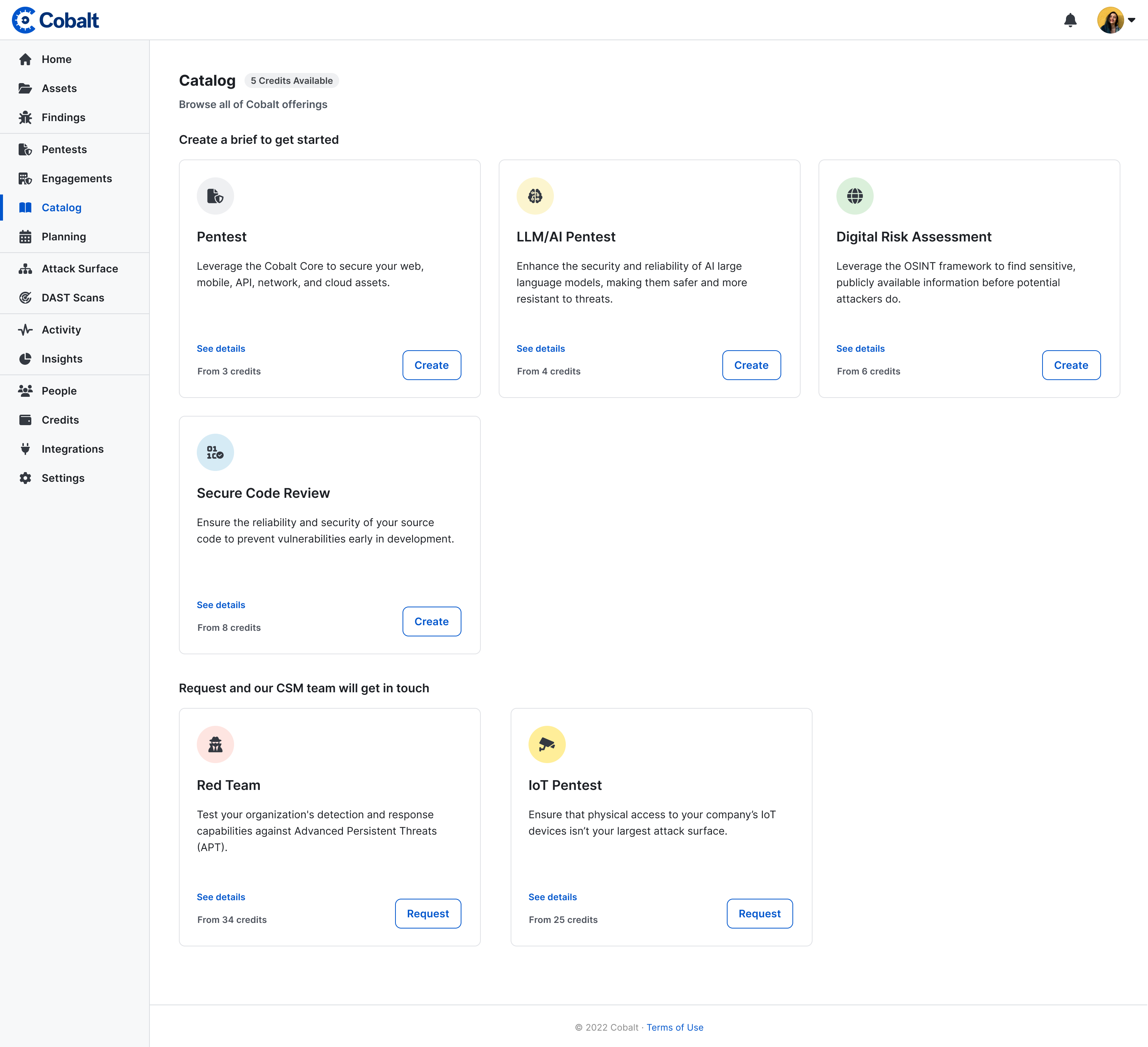Screen dimensions: 1148x1047
Task: Open DAST Scans via its radar icon
Action: click(25, 298)
